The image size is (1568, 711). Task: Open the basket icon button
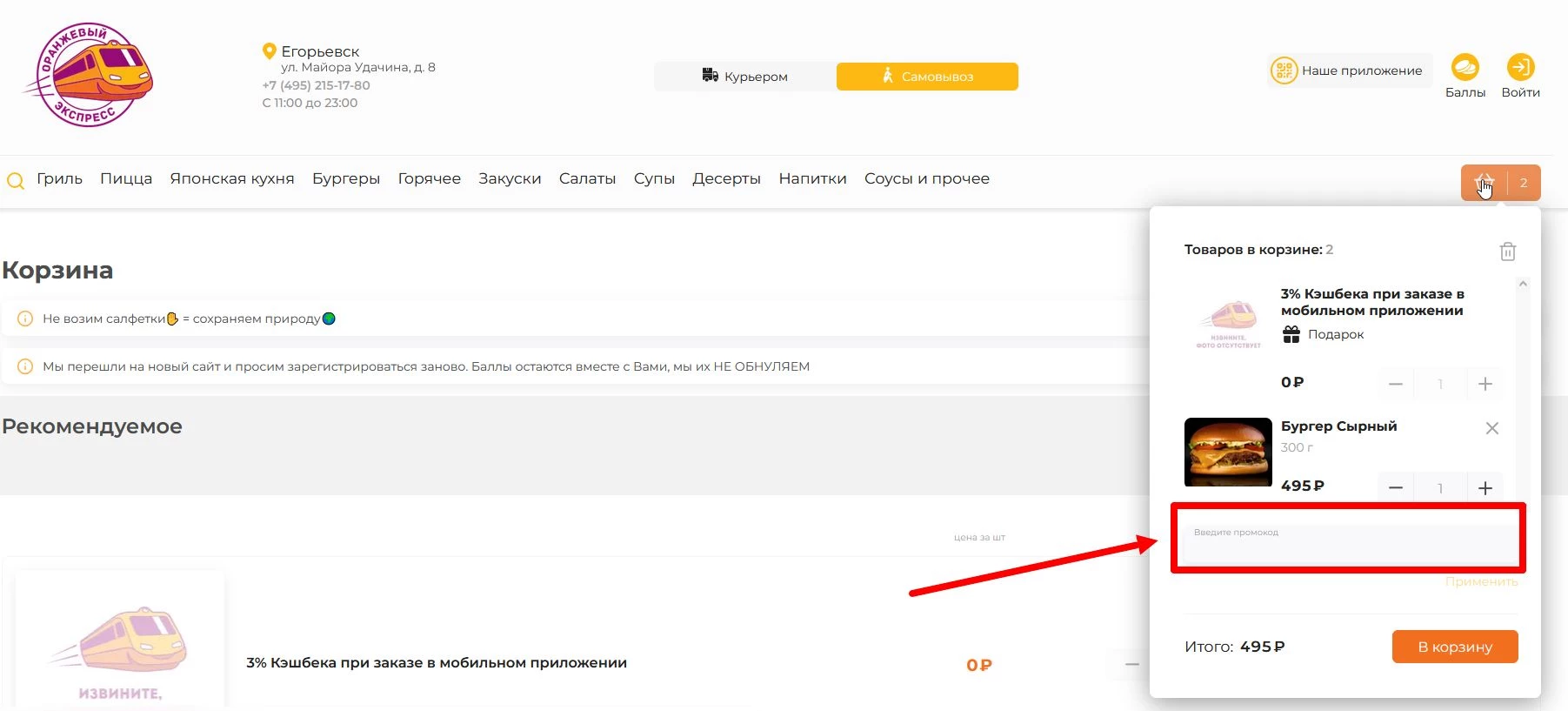click(1484, 183)
